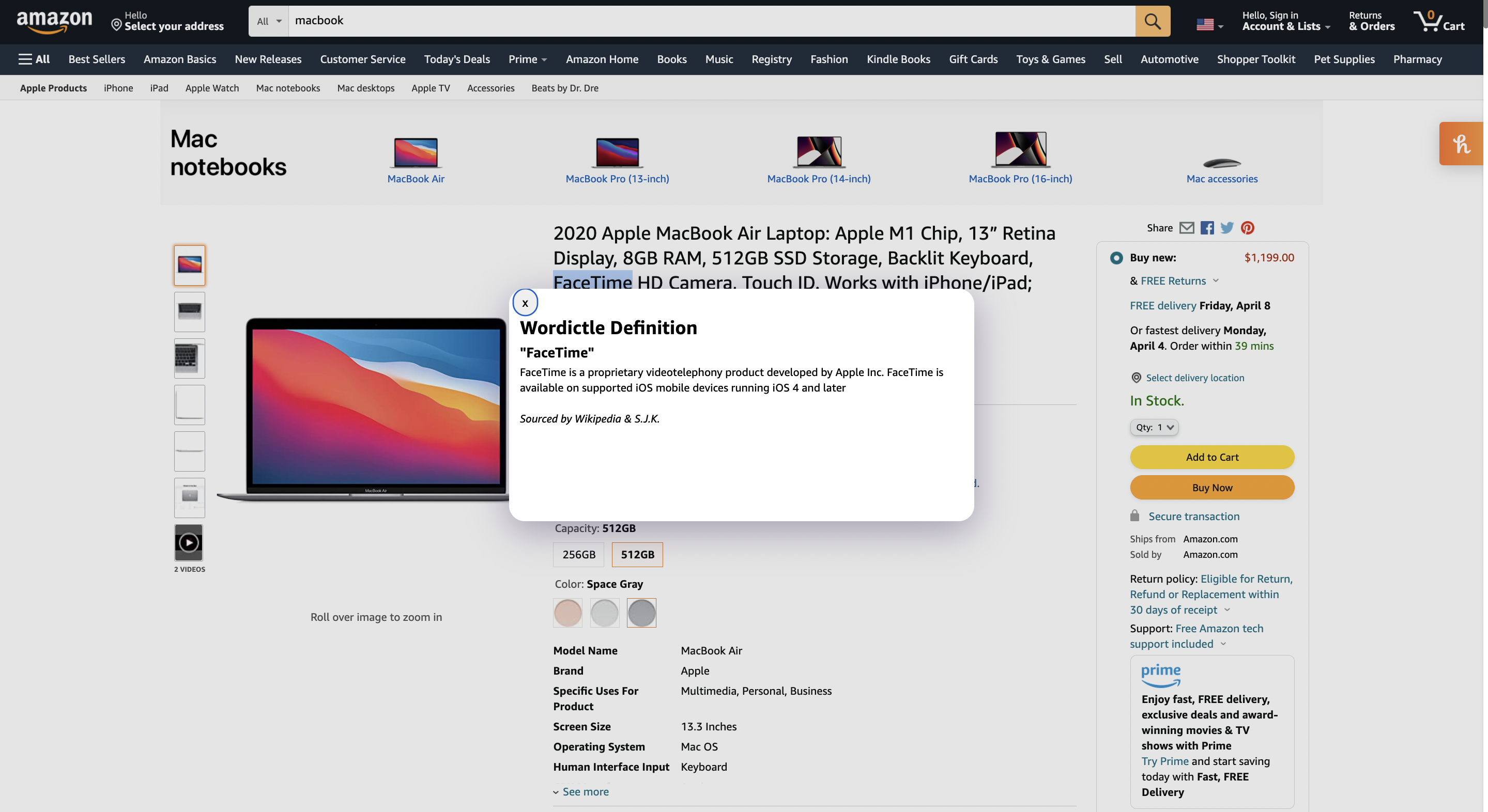The width and height of the screenshot is (1488, 812).
Task: Share product on Twitter icon
Action: 1227,228
